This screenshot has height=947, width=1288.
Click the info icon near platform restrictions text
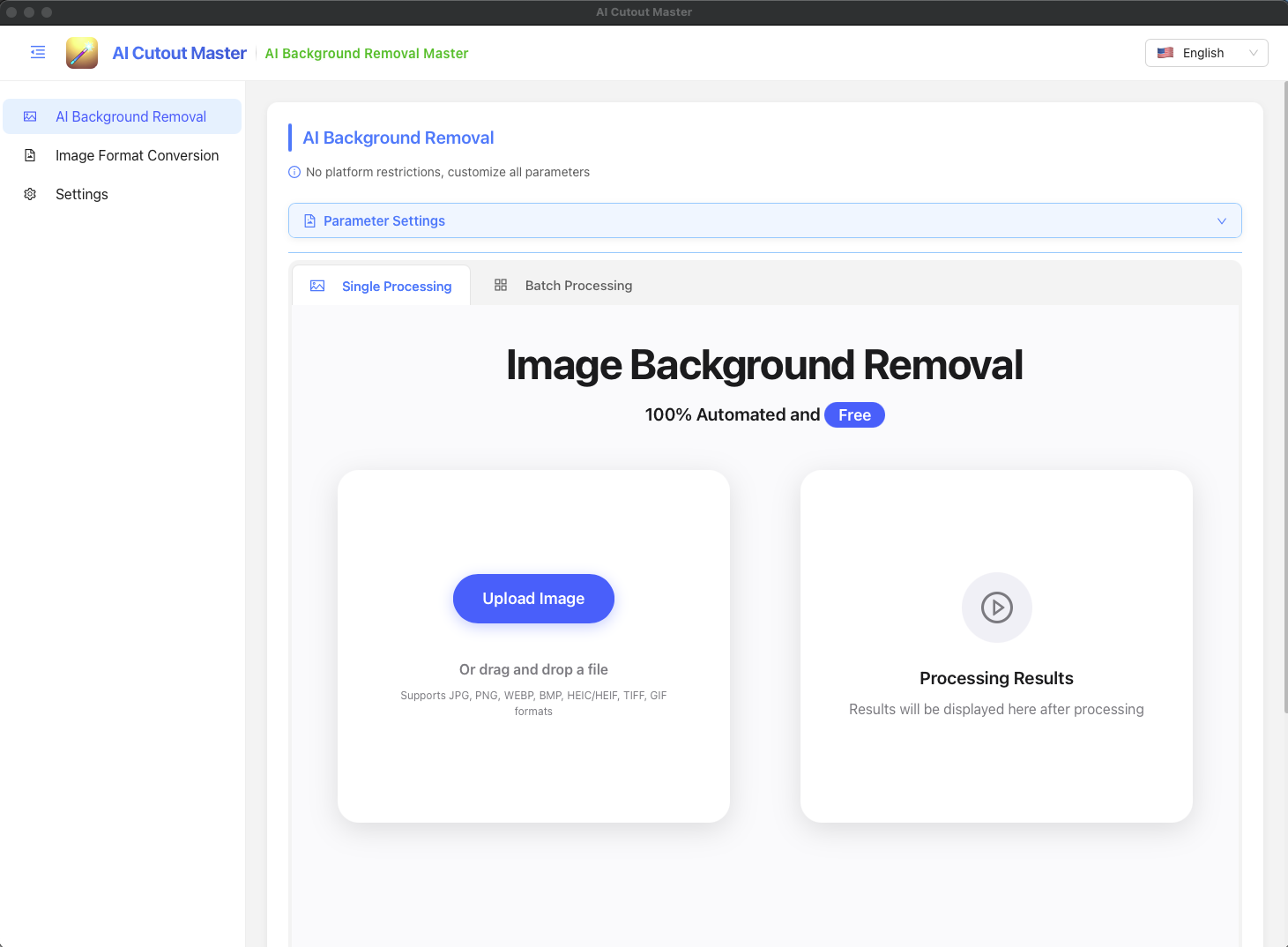click(x=294, y=172)
